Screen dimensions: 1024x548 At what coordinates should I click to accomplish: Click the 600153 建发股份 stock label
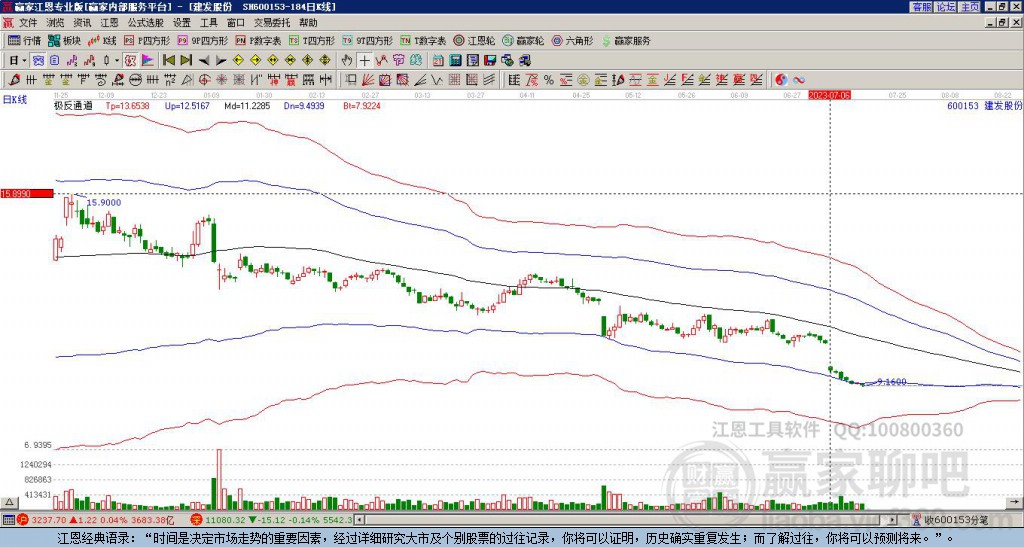click(984, 105)
